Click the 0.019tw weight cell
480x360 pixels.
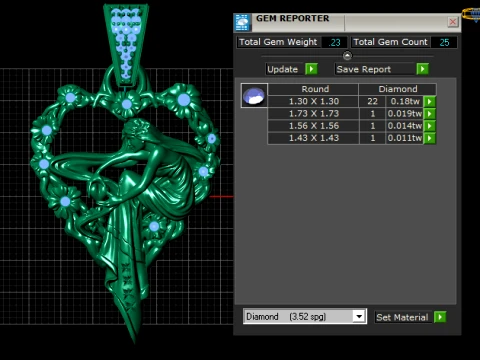(x=405, y=114)
